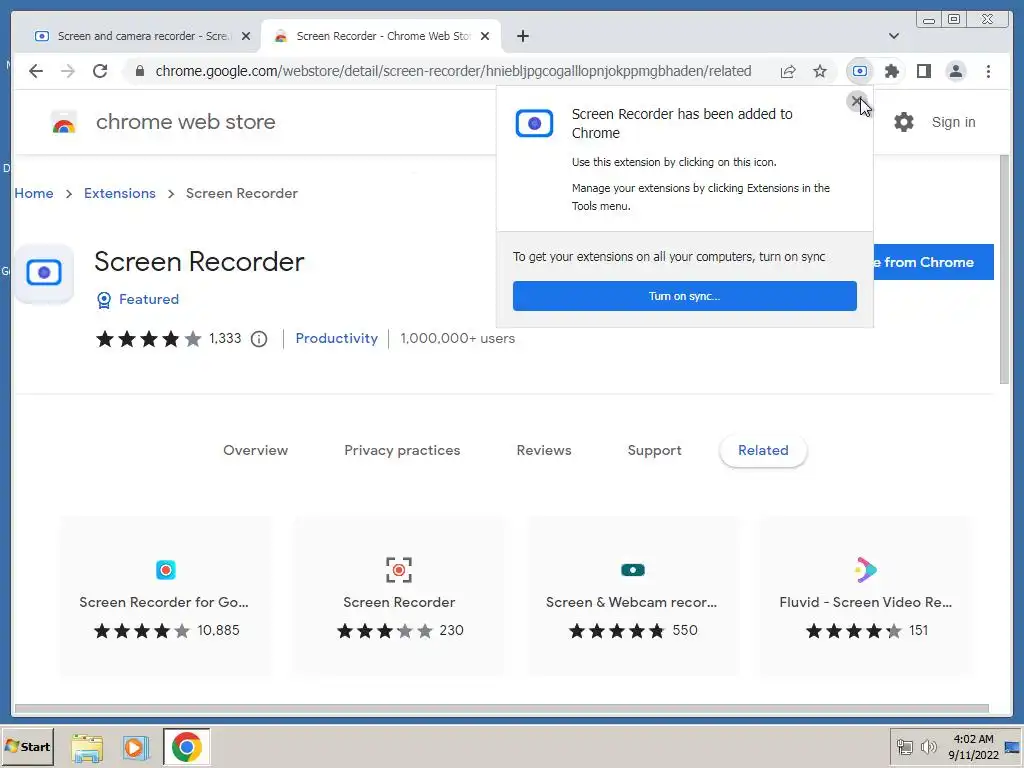This screenshot has height=768, width=1024.
Task: Click the Featured badge
Action: pyautogui.click(x=138, y=299)
